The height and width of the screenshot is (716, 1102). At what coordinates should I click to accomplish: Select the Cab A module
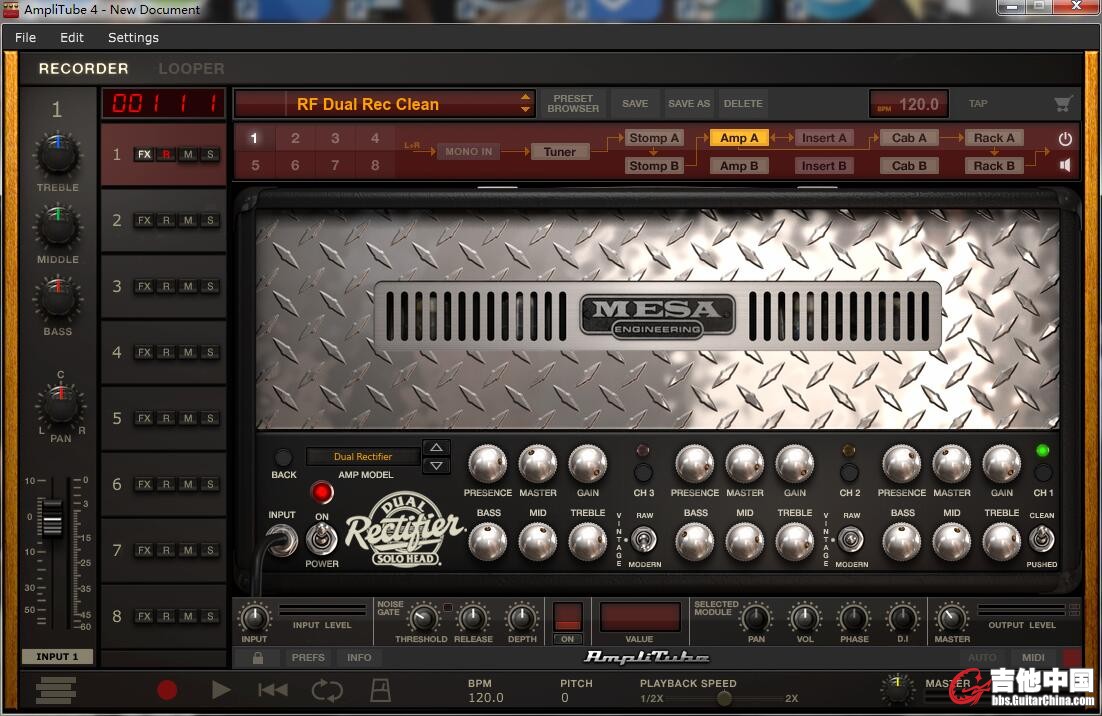(909, 138)
